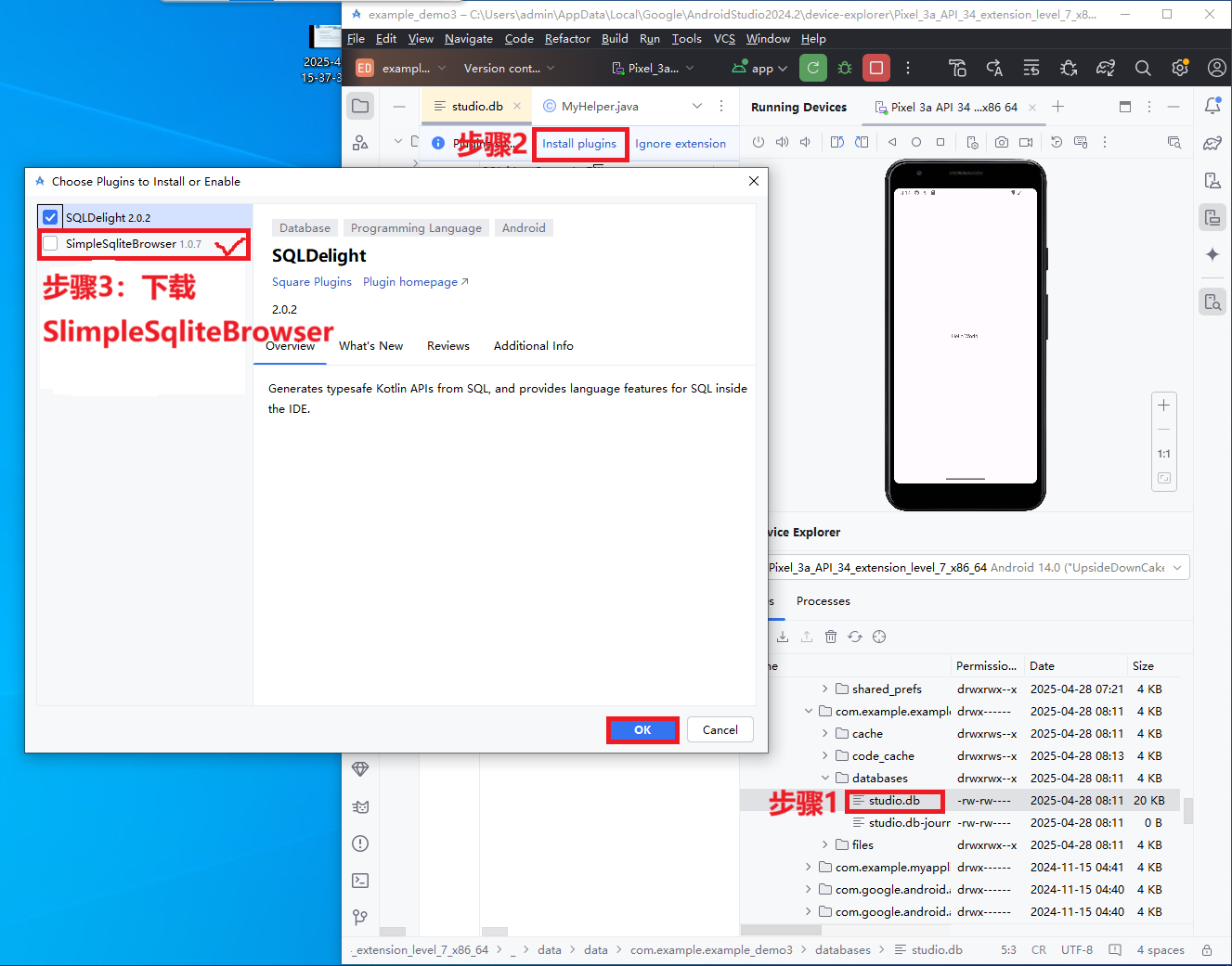This screenshot has height=966, width=1232.
Task: Take emulator screenshot with camera icon
Action: pos(1002,142)
